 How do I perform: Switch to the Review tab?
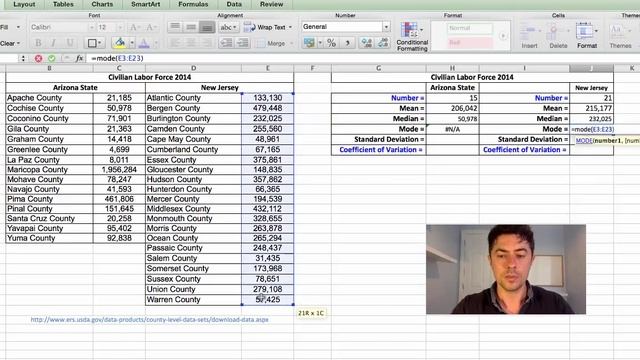coord(271,4)
